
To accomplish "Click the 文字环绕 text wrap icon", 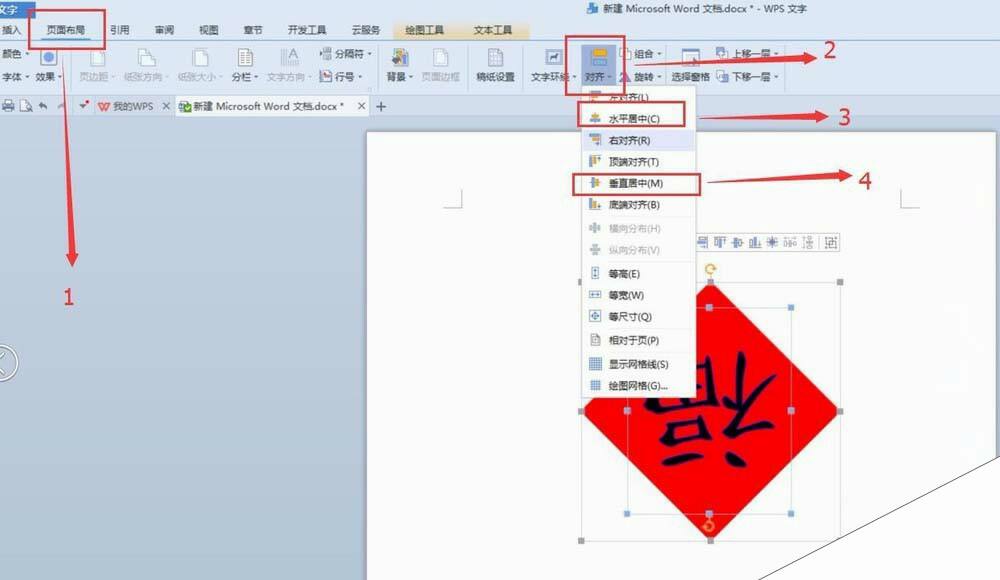I will coord(553,57).
